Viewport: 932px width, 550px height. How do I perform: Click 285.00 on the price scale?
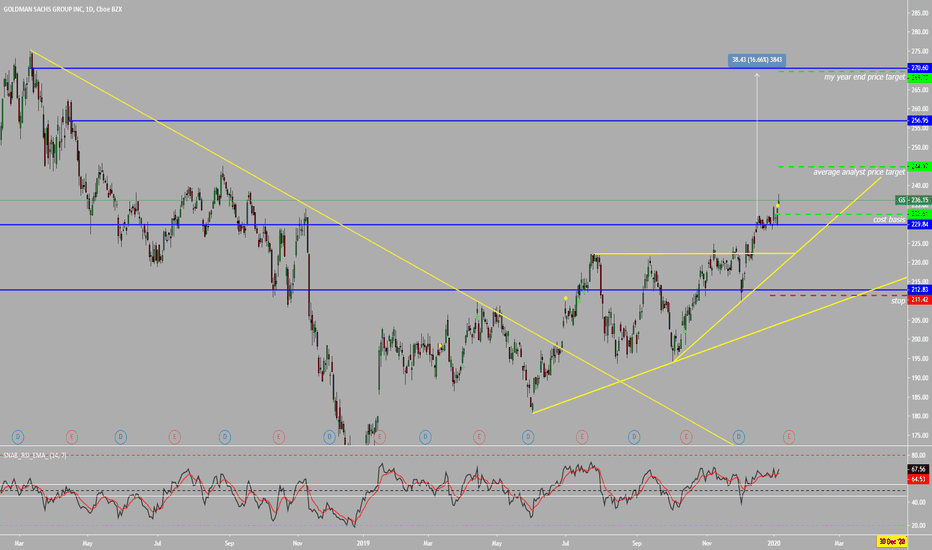[x=919, y=13]
